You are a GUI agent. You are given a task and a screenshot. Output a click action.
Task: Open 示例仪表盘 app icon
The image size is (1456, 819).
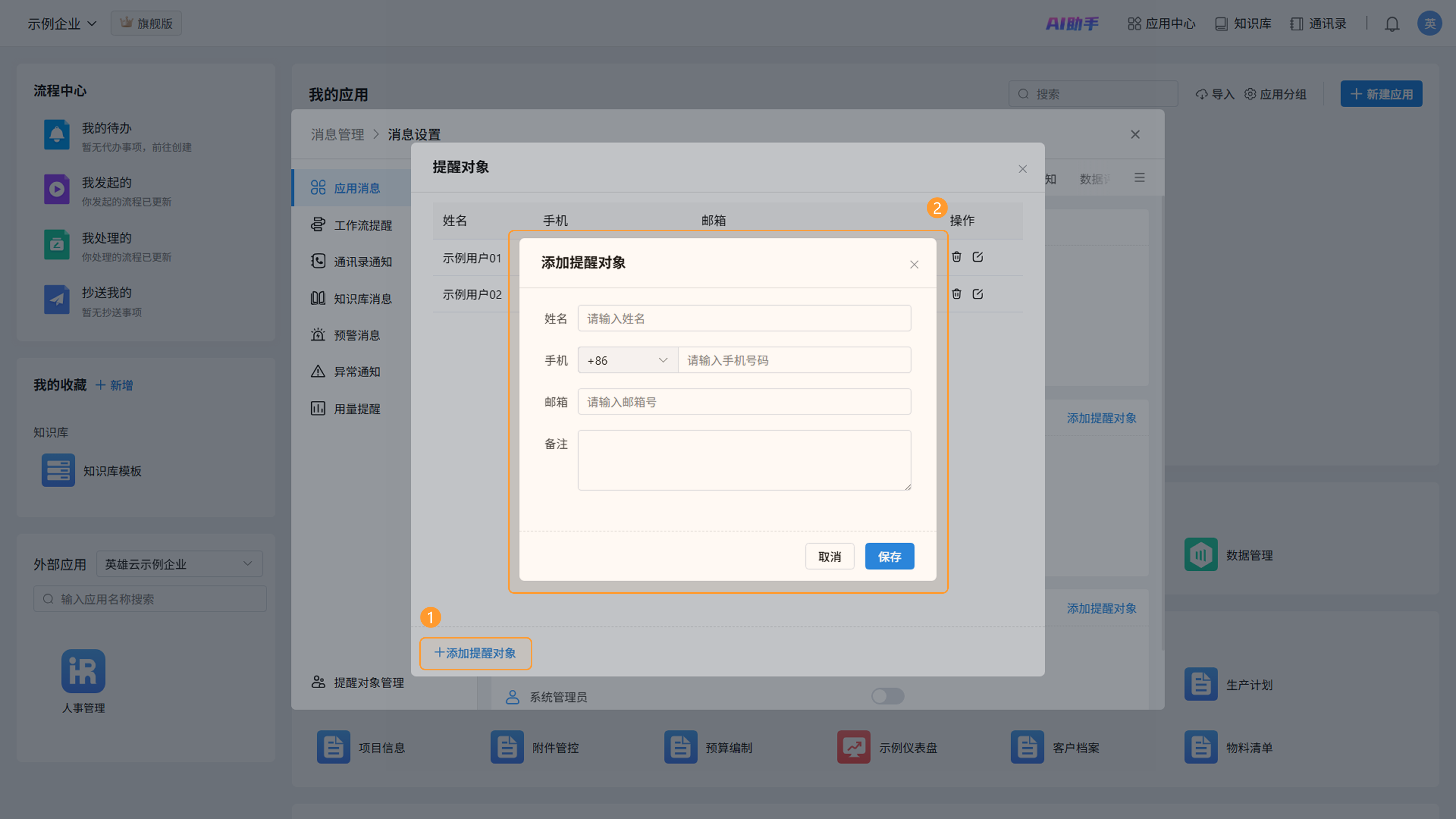pyautogui.click(x=854, y=747)
